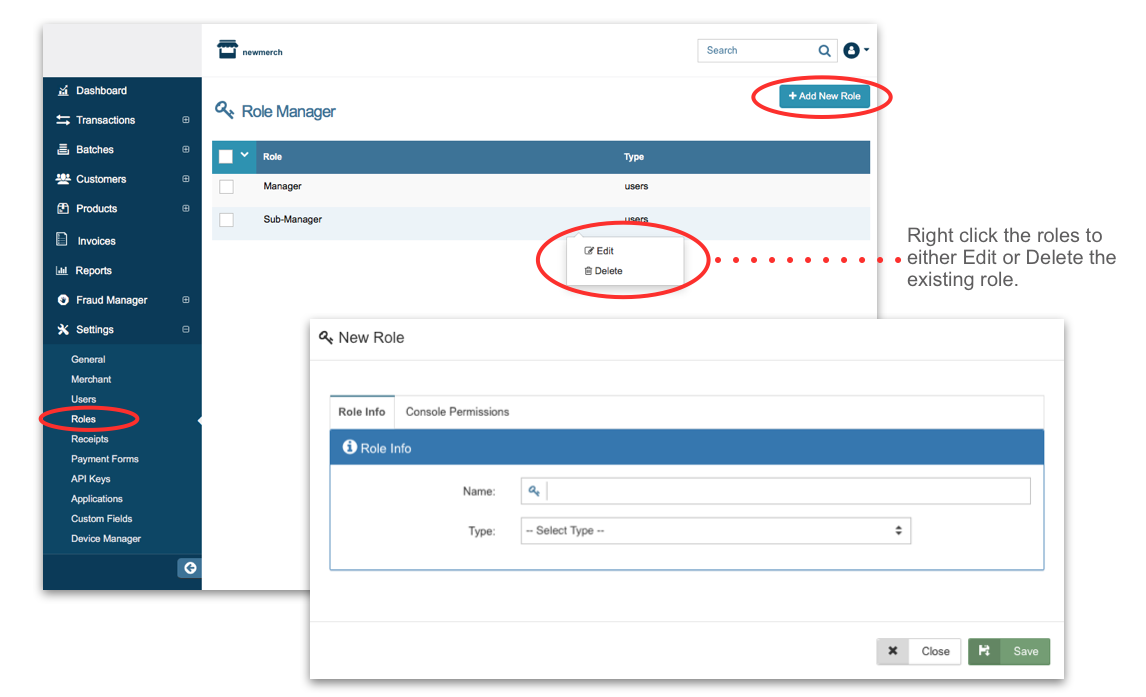Expand the Transactions menu plus icon
Viewport: 1146px width, 697px height.
pyautogui.click(x=186, y=121)
